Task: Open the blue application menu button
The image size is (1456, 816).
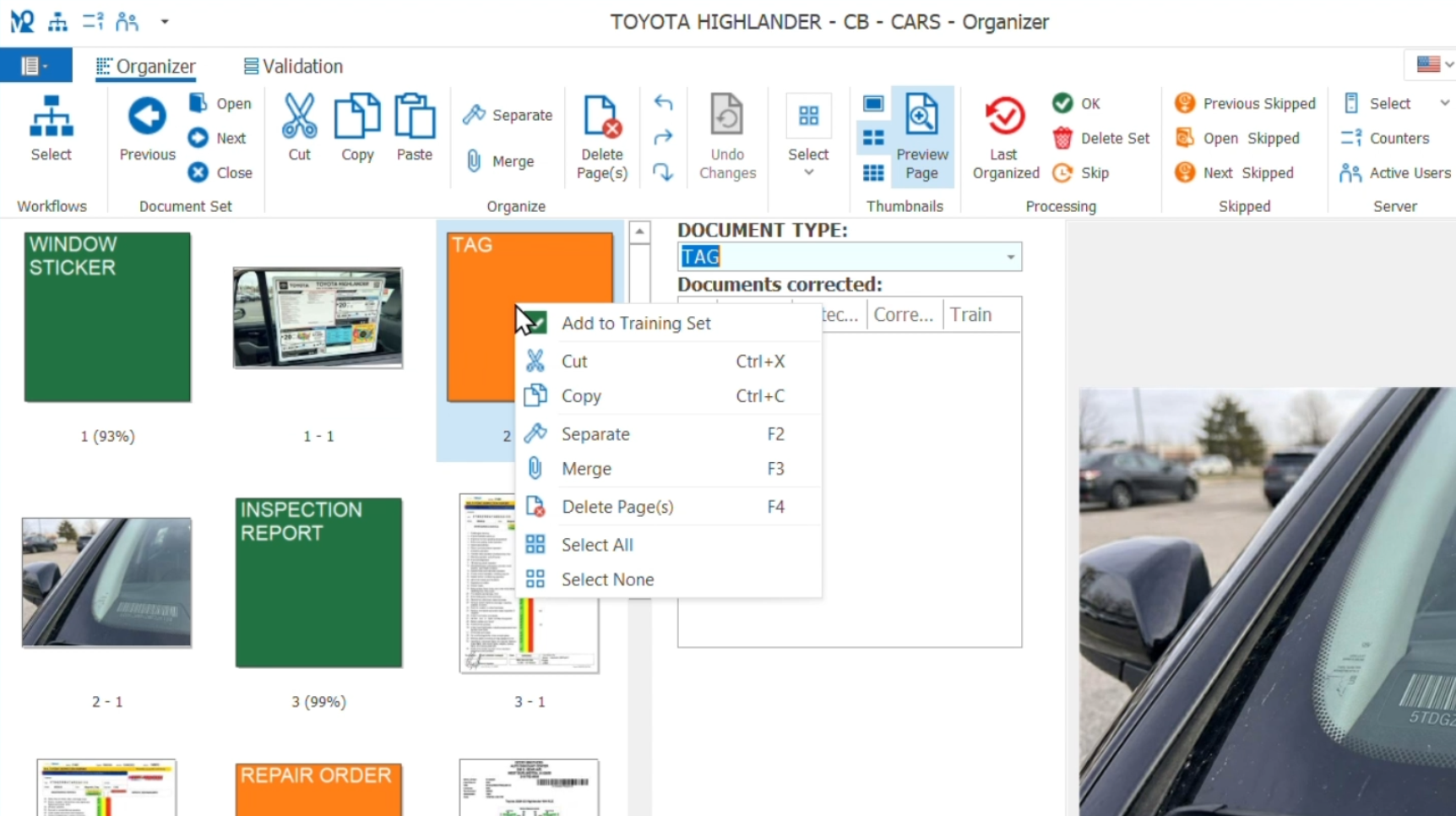Action: click(35, 65)
